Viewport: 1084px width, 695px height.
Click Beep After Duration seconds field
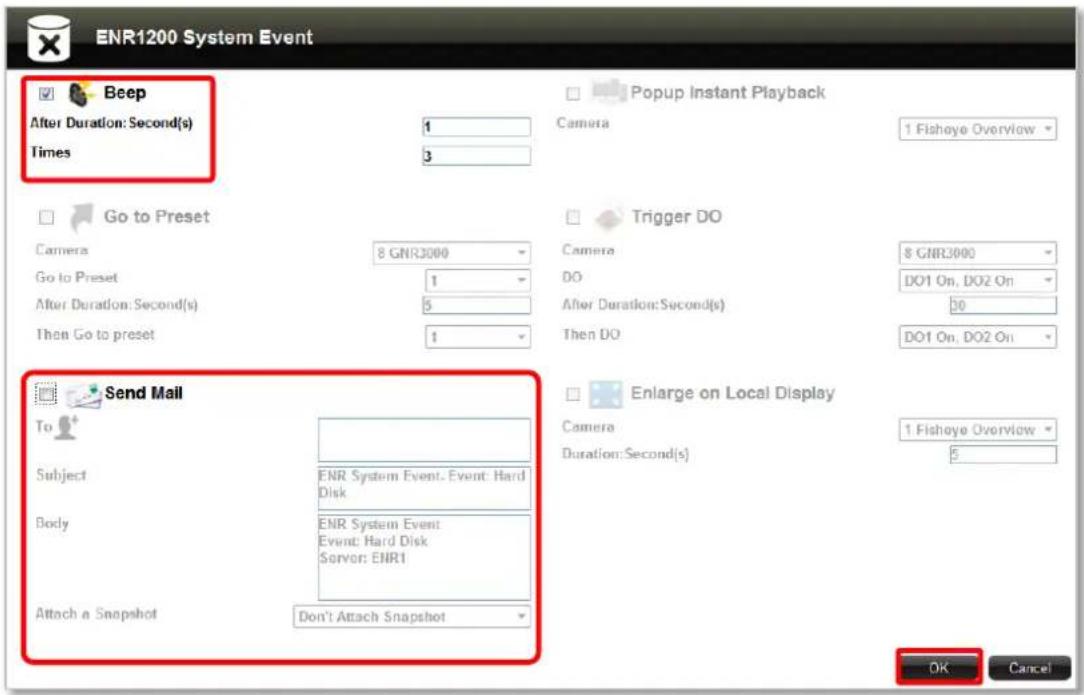point(476,127)
